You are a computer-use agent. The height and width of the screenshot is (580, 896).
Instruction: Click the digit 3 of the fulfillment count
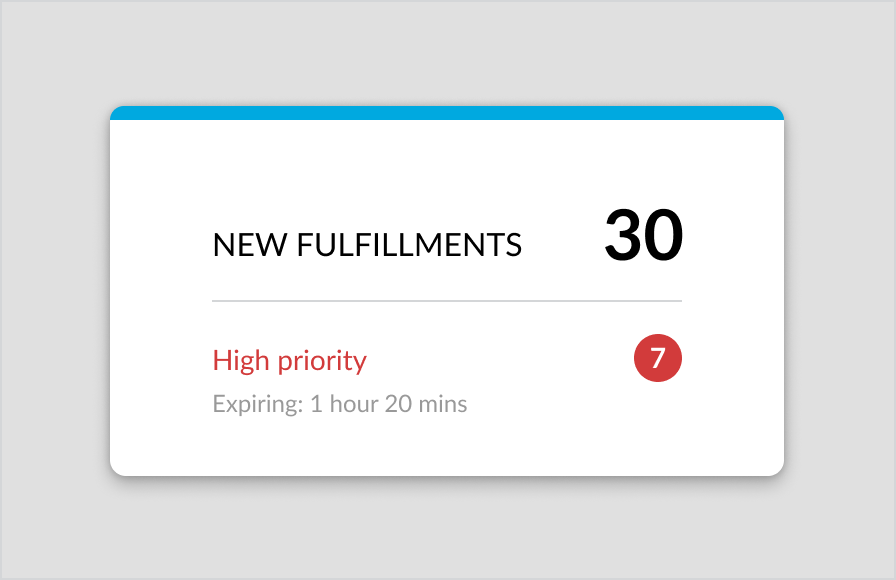[x=624, y=237]
